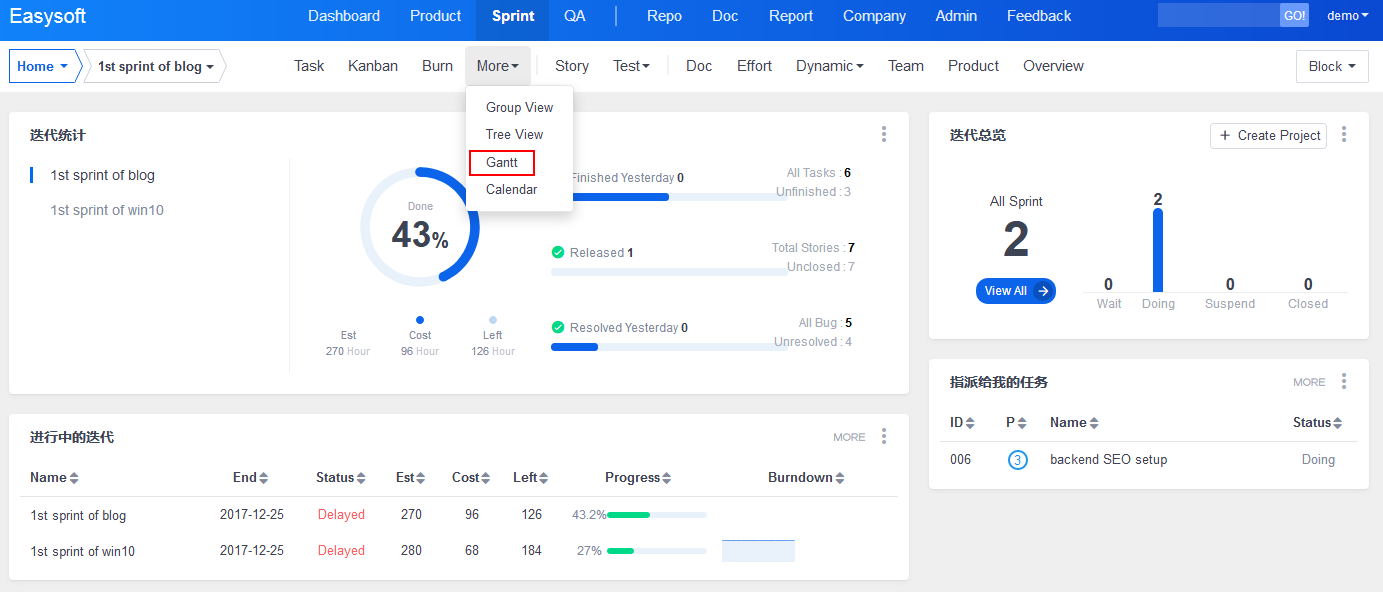Click the 1st sprint of win10 burndown chart
The image size is (1383, 592).
tap(758, 551)
